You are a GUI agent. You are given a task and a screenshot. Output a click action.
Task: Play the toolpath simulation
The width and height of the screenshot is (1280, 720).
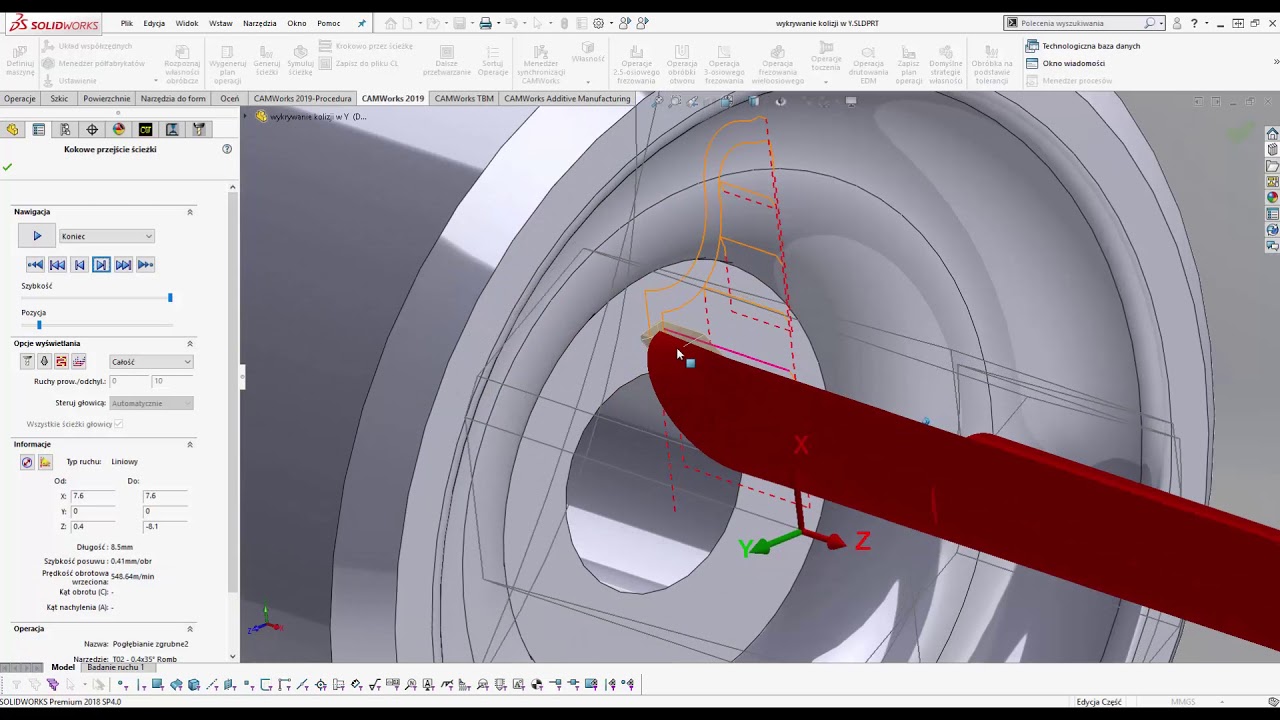(37, 236)
